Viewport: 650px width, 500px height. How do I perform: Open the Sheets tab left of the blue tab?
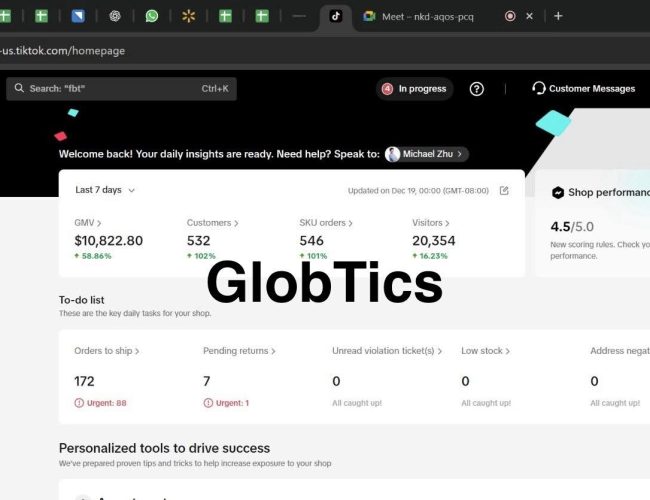(41, 16)
